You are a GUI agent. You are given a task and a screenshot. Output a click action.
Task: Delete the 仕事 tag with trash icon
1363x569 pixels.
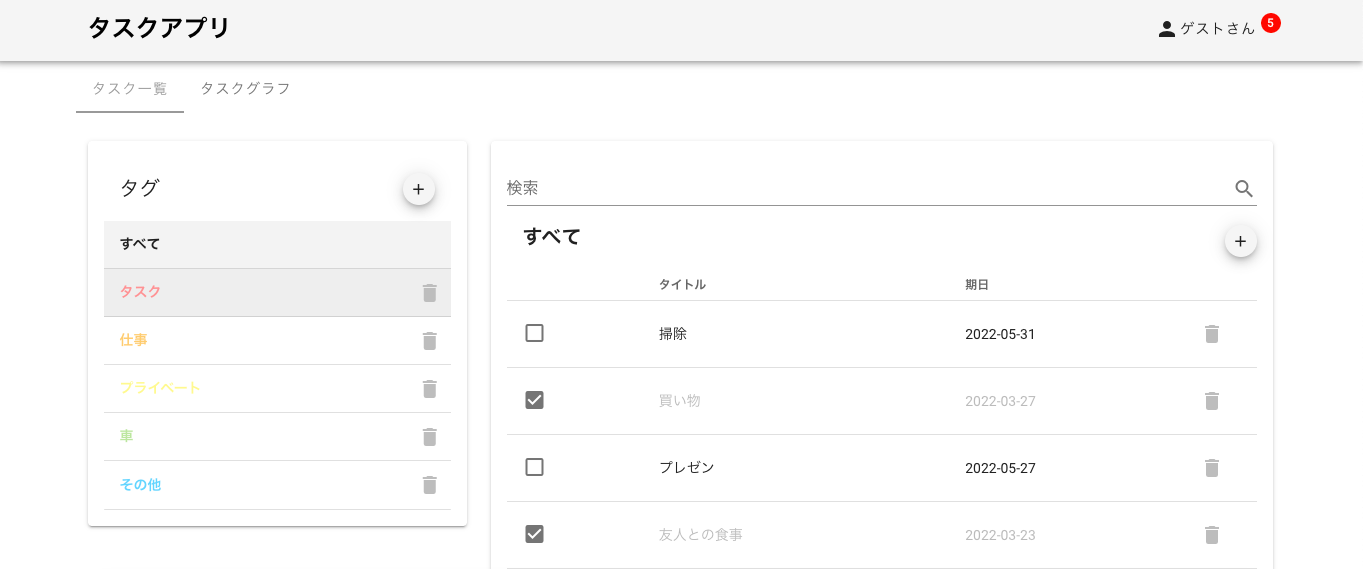[x=430, y=341]
